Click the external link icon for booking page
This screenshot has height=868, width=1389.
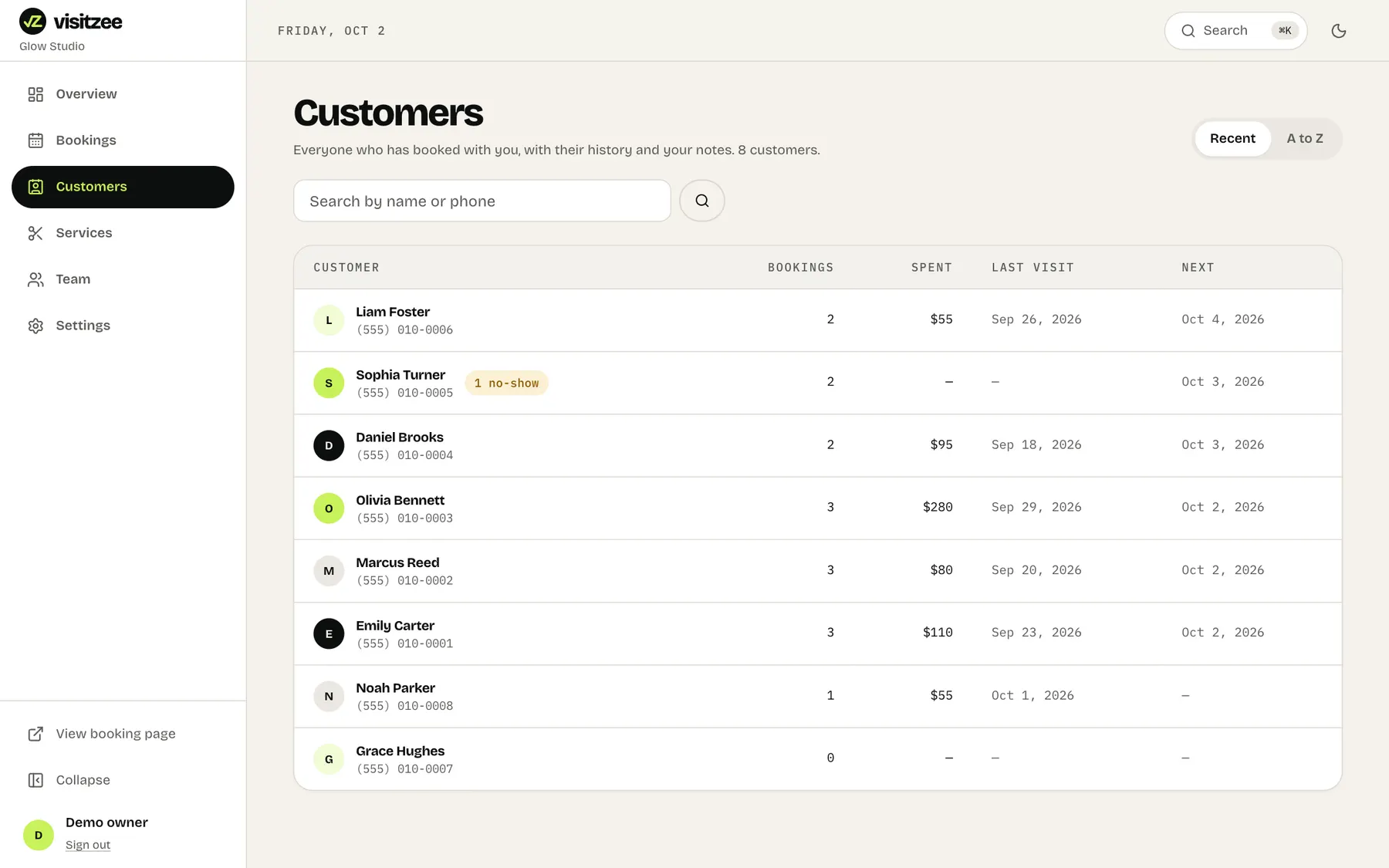35,734
